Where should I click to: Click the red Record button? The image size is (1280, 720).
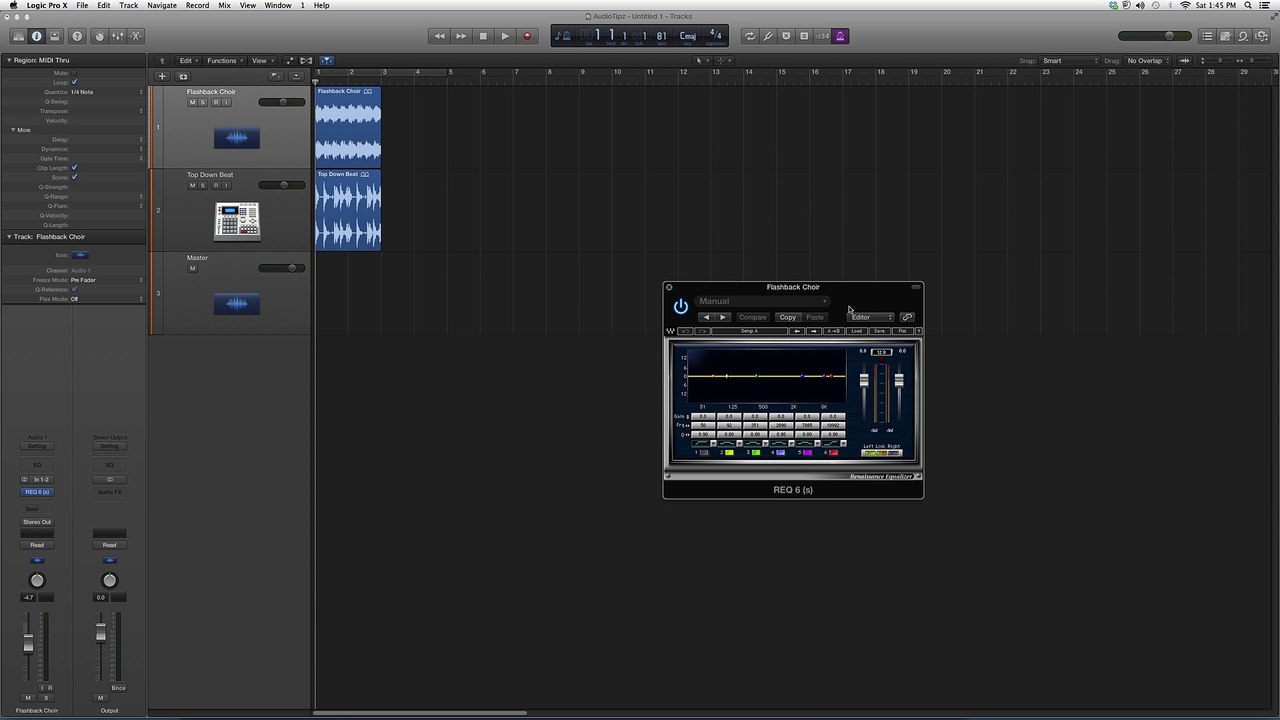(527, 36)
